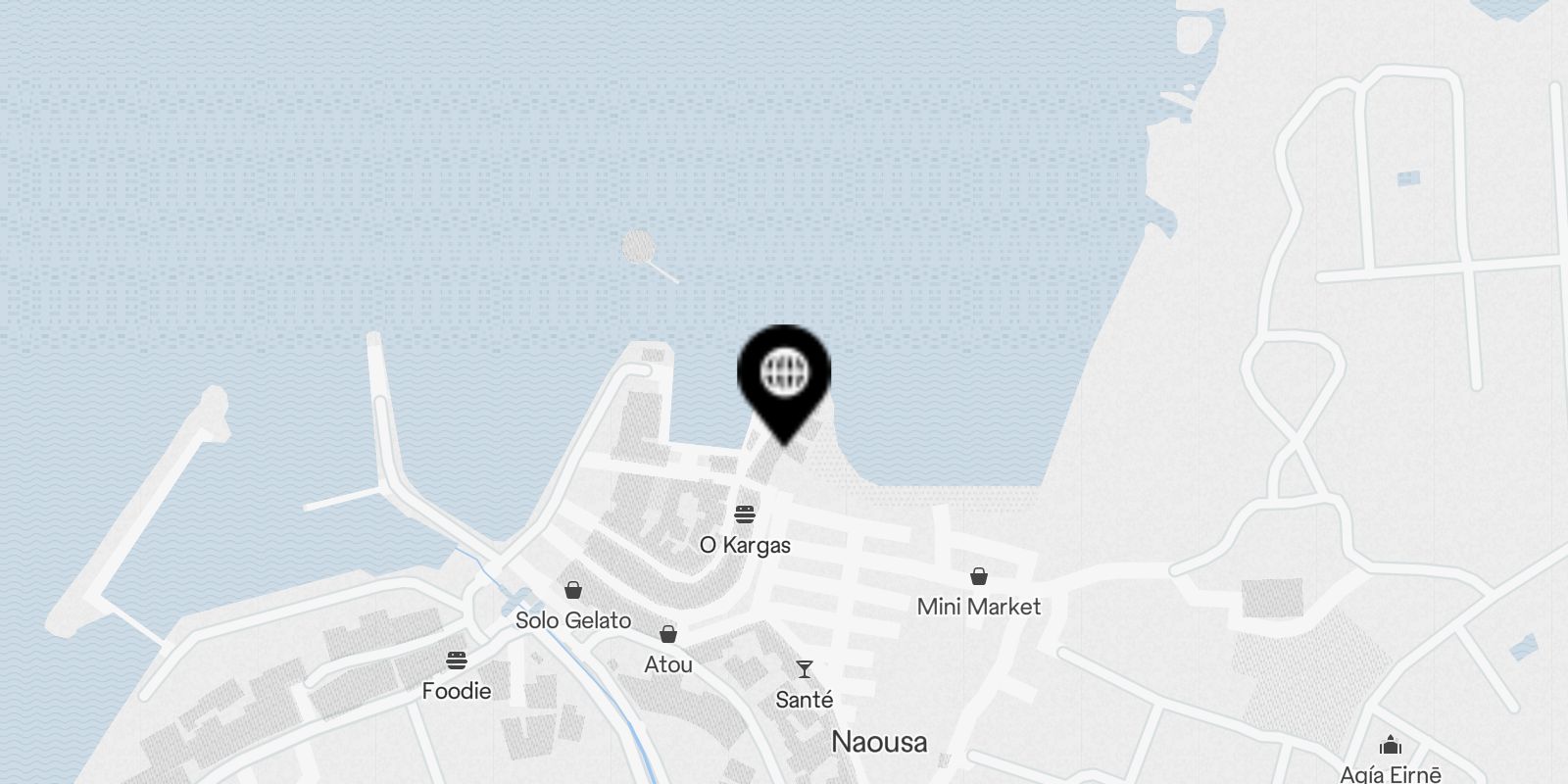Select the Foodie restaurant label

tap(457, 691)
